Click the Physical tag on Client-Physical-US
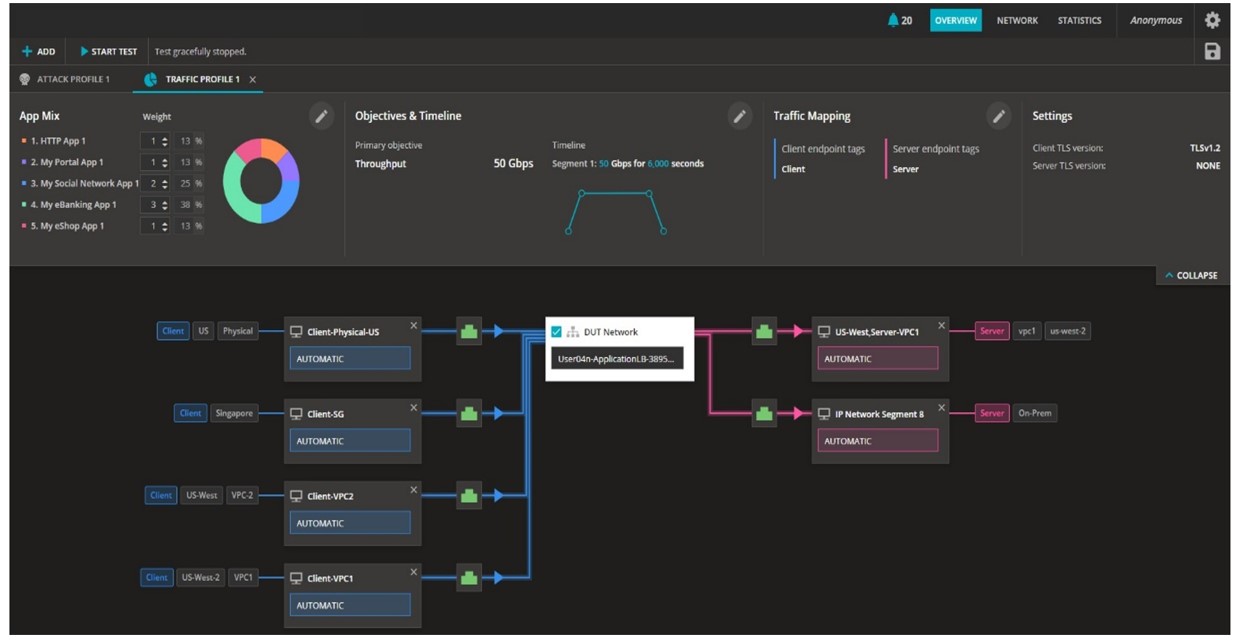Image resolution: width=1233 pixels, height=640 pixels. click(x=238, y=331)
